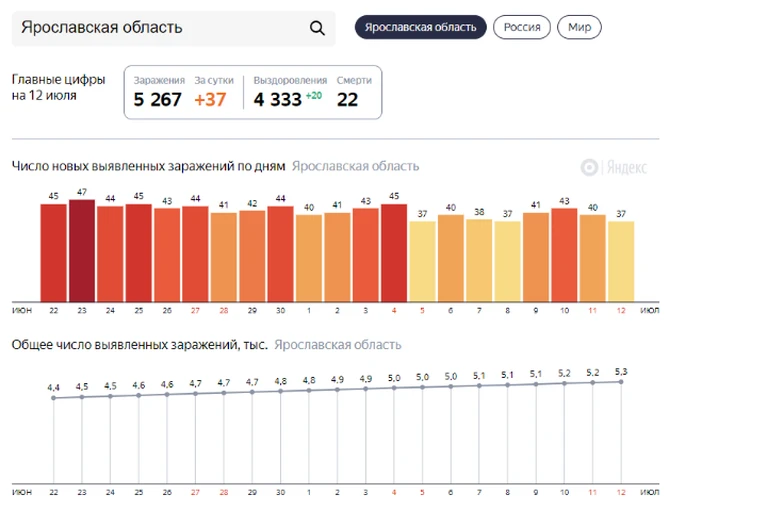The height and width of the screenshot is (511, 767).
Task: Click the line chart point for July 12
Action: (621, 382)
